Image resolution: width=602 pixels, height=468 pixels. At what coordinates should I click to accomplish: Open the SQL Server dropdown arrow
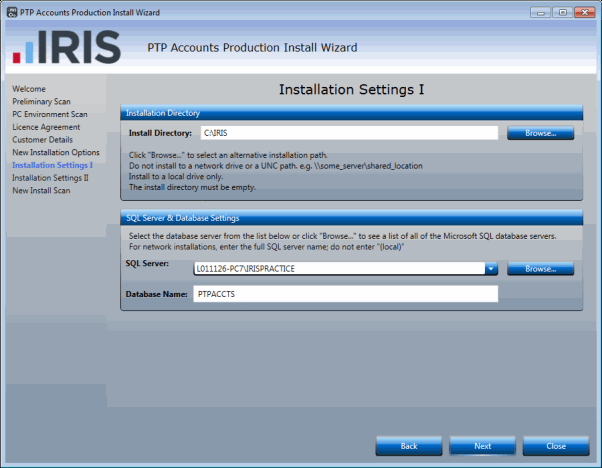491,268
